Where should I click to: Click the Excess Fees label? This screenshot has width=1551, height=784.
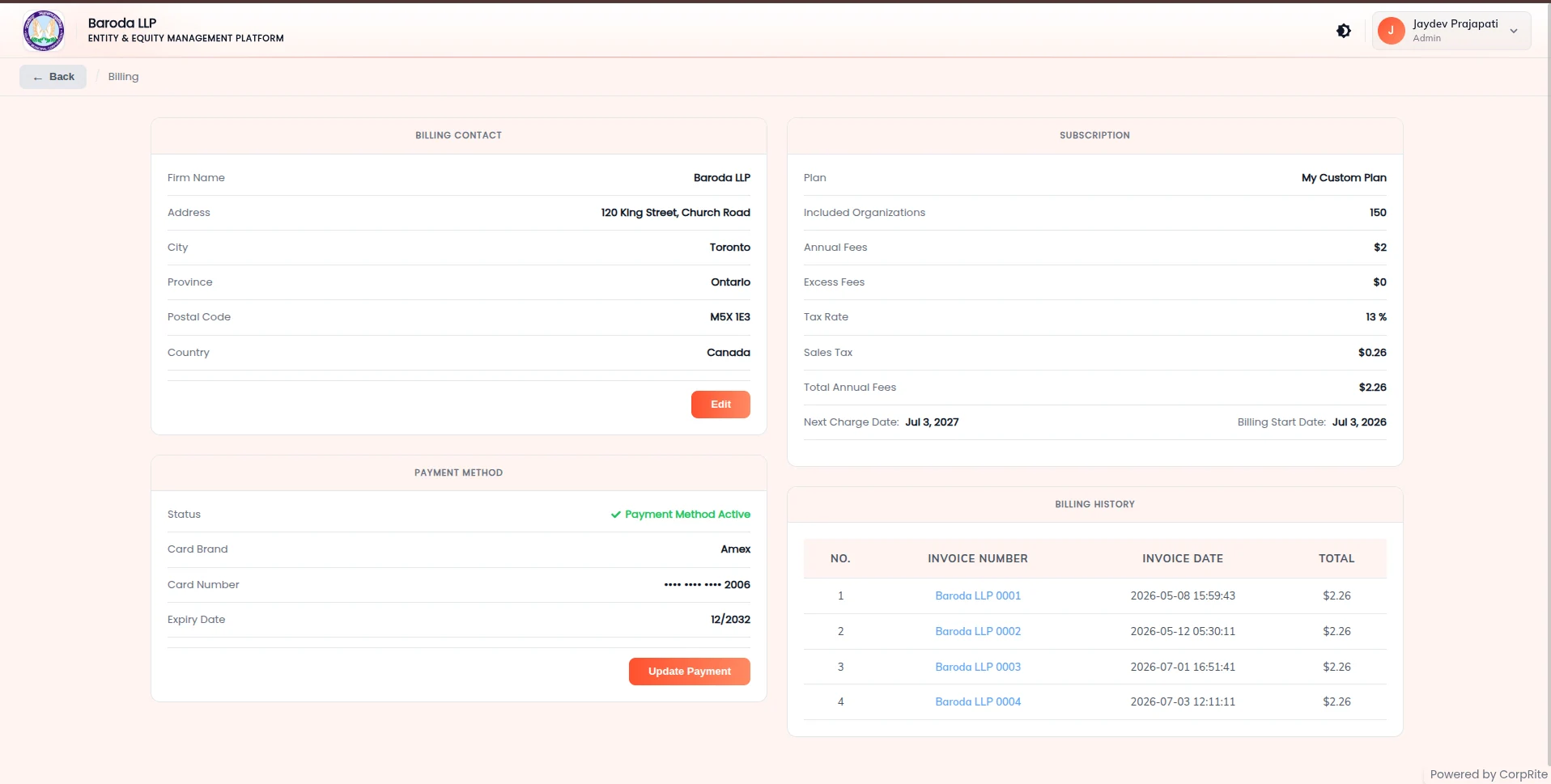click(x=834, y=282)
